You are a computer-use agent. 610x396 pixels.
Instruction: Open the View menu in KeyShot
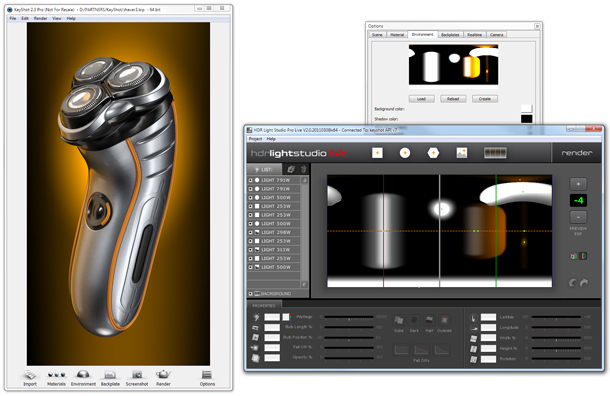click(57, 18)
